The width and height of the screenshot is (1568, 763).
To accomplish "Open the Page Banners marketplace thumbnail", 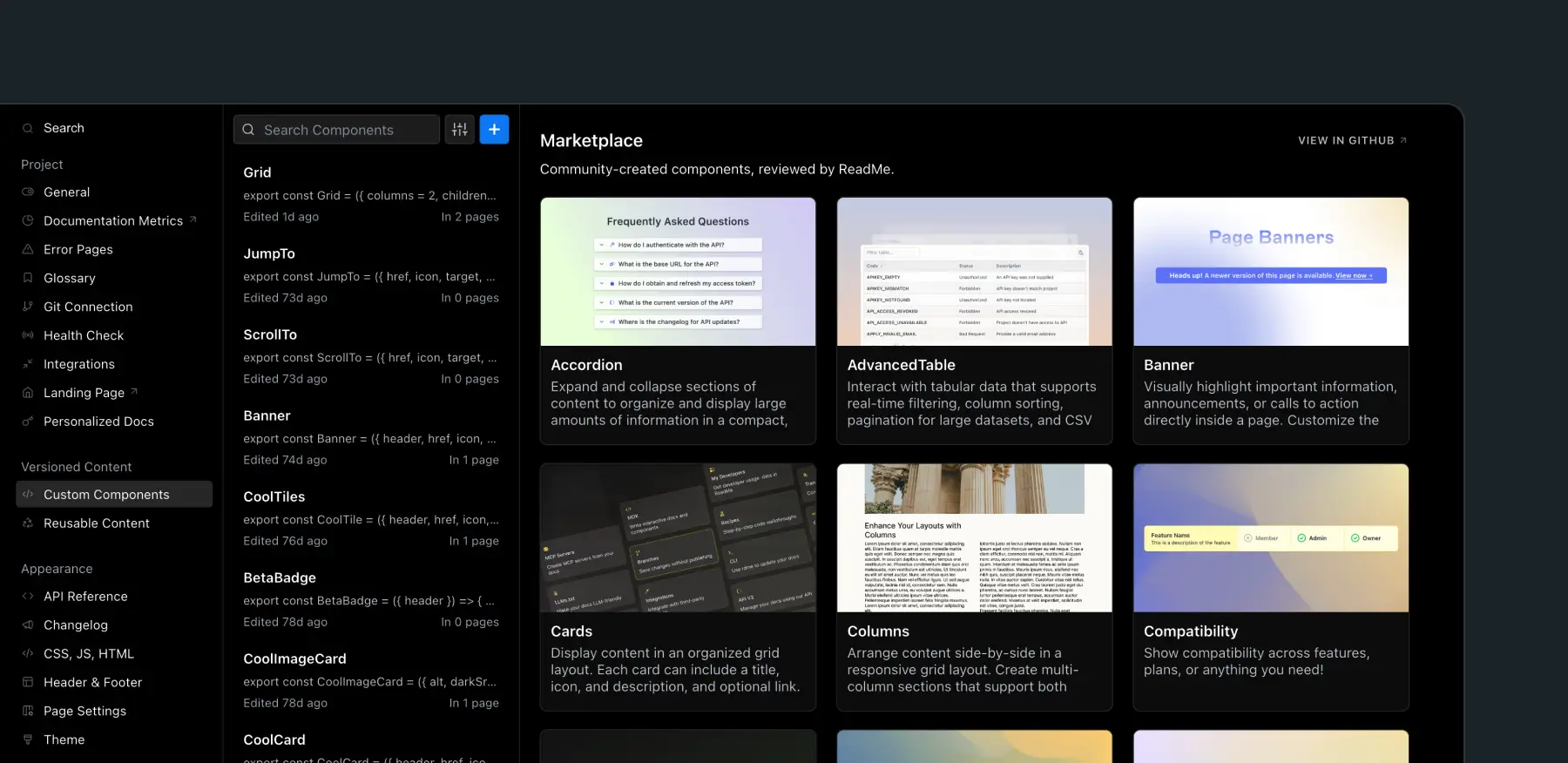I will tap(1271, 272).
